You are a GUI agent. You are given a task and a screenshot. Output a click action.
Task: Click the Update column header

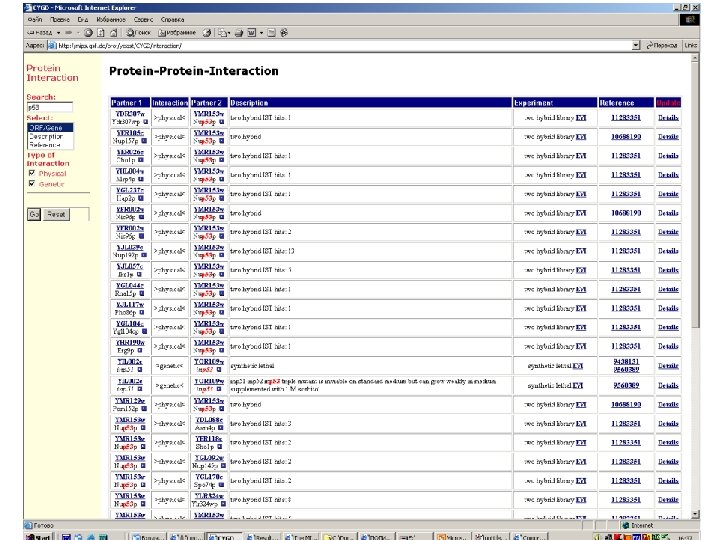click(668, 103)
